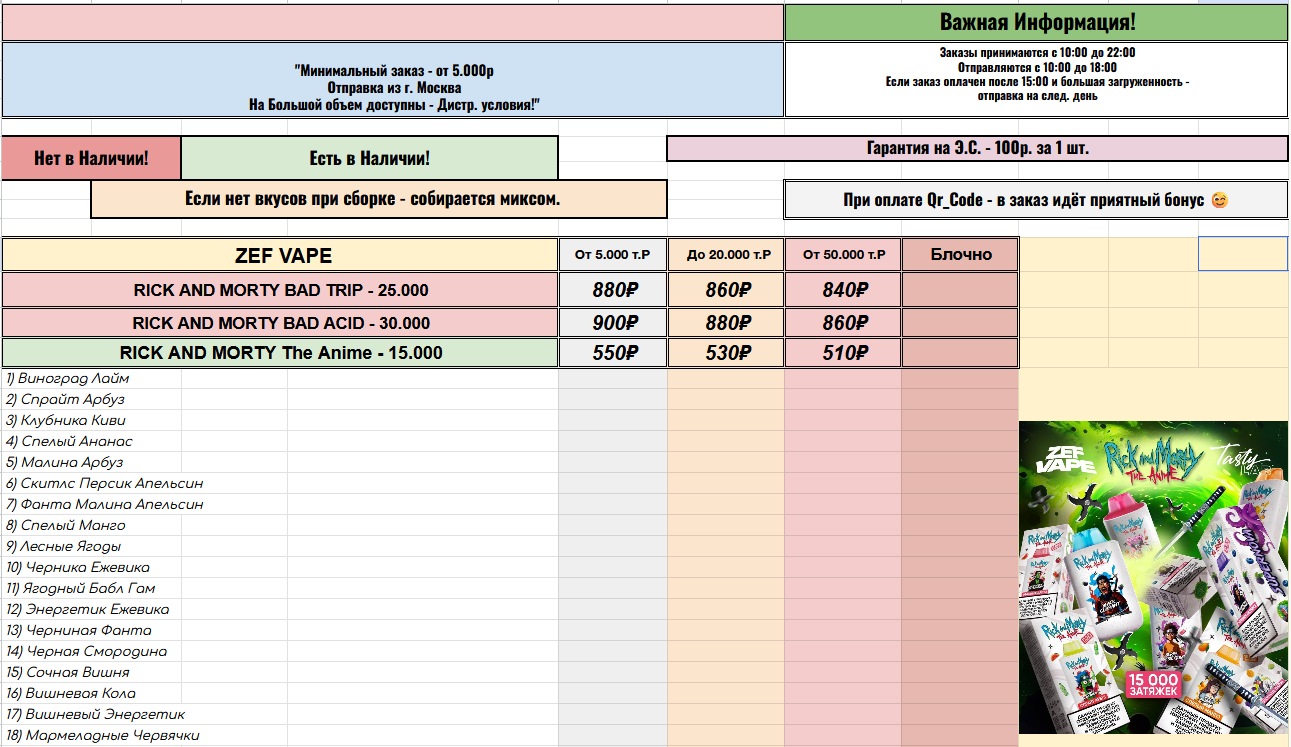
Task: Open the Rick and Morty product image
Action: [1154, 578]
